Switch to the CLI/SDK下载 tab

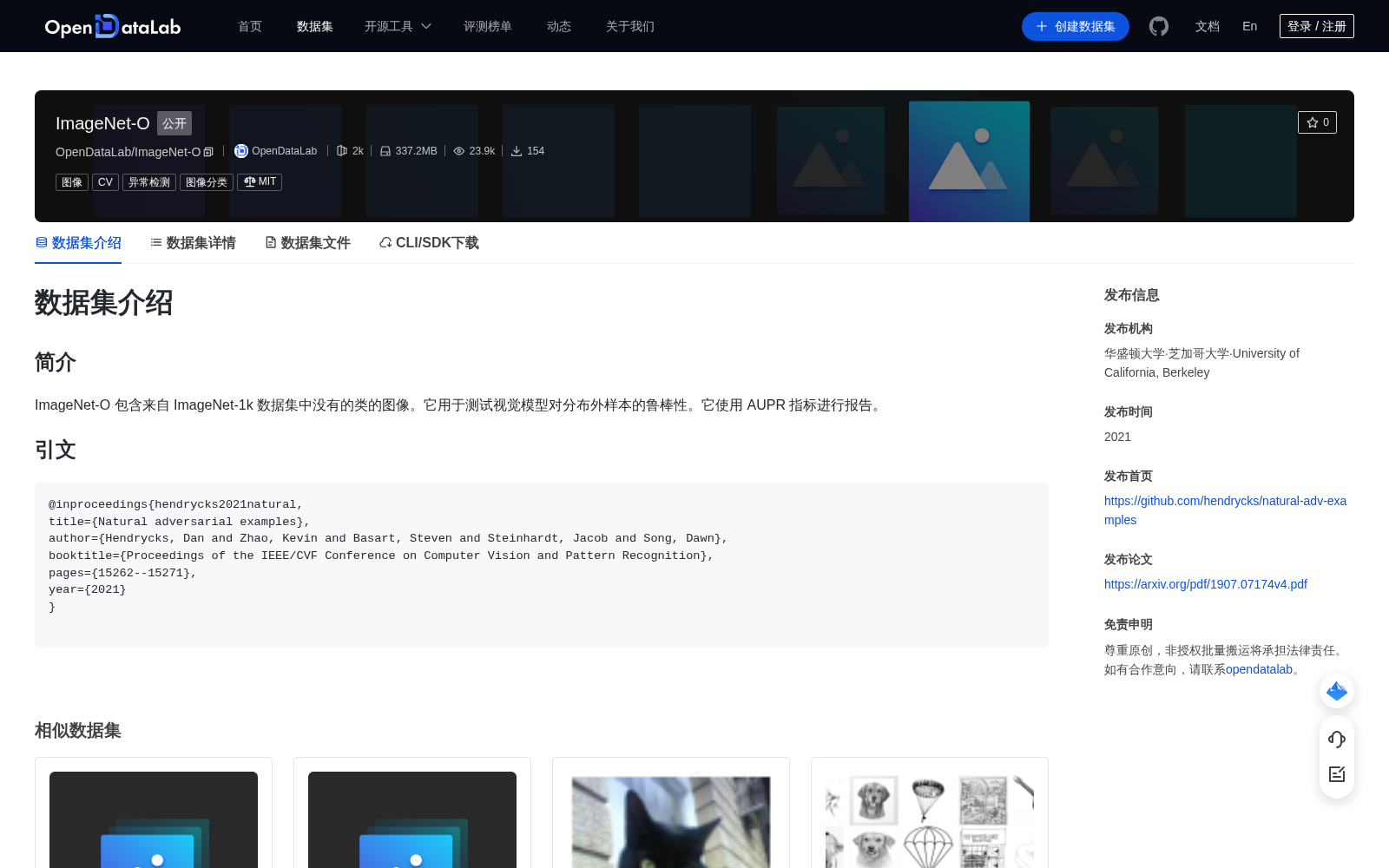429,243
